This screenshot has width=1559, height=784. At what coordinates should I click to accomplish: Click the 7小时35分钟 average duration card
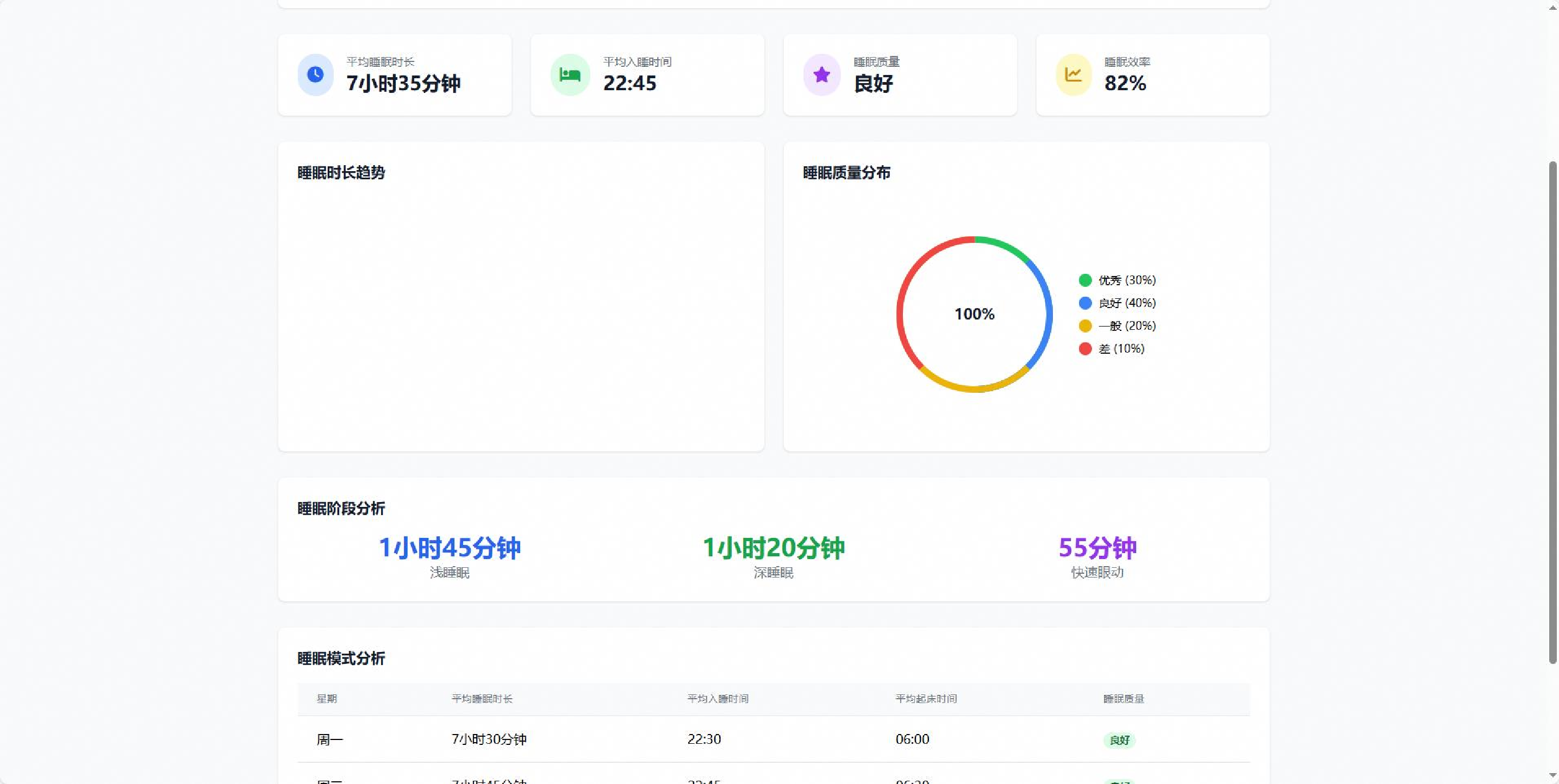pos(403,83)
